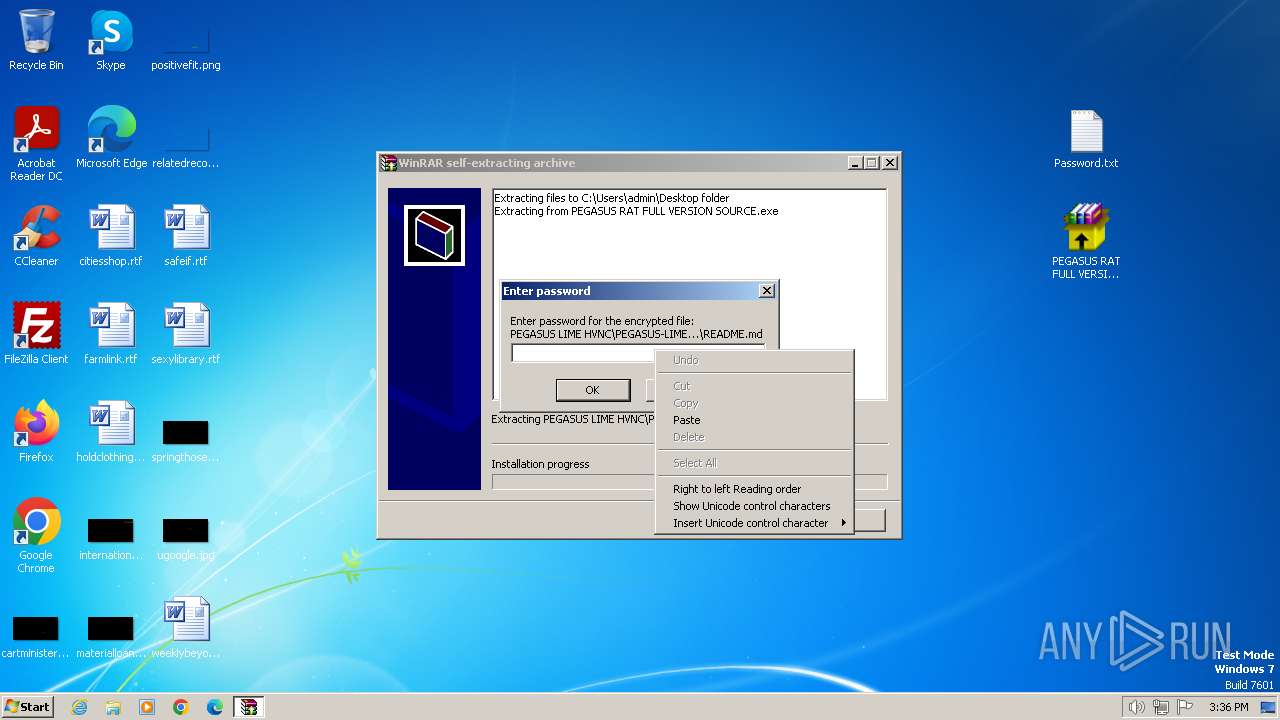
Task: Click OK in Enter password dialog
Action: click(592, 390)
